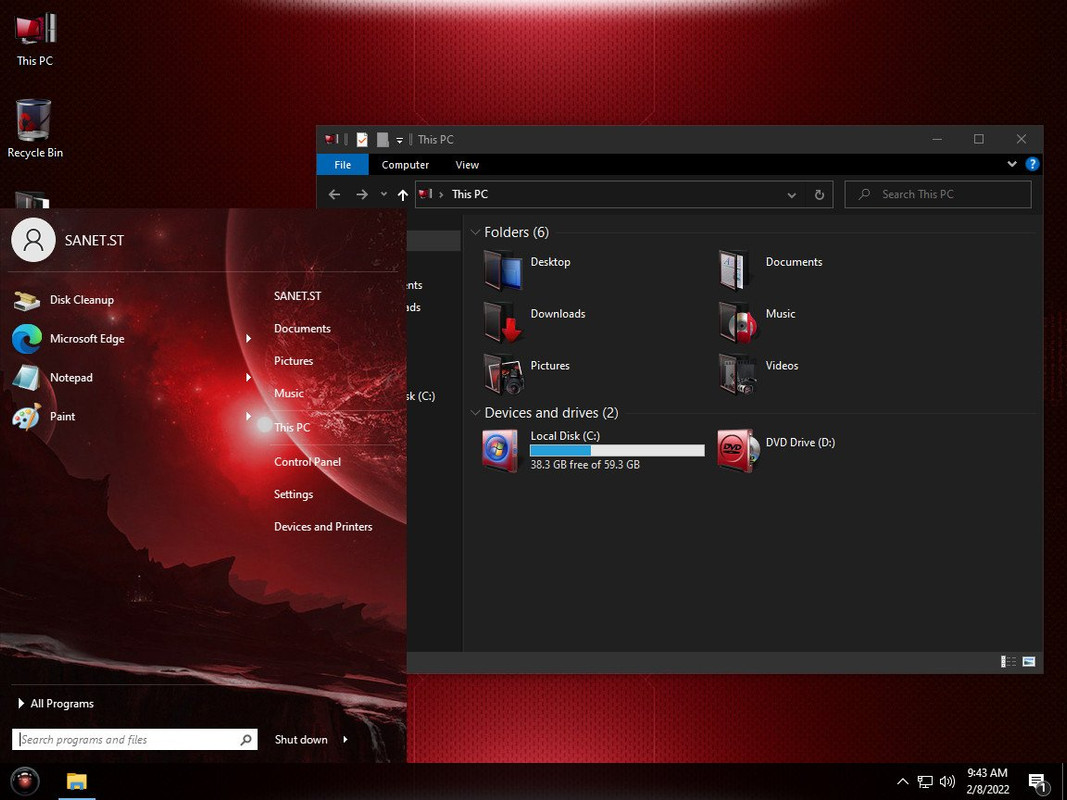Switch to Large icons view icon
The width and height of the screenshot is (1067, 800).
point(1029,661)
